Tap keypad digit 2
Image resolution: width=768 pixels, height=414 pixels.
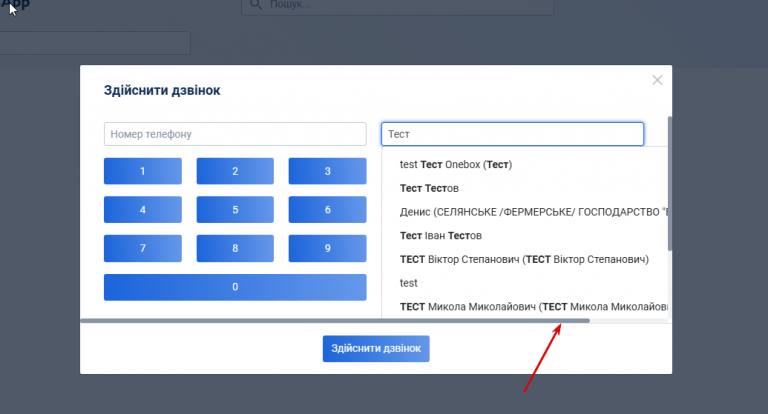(235, 171)
